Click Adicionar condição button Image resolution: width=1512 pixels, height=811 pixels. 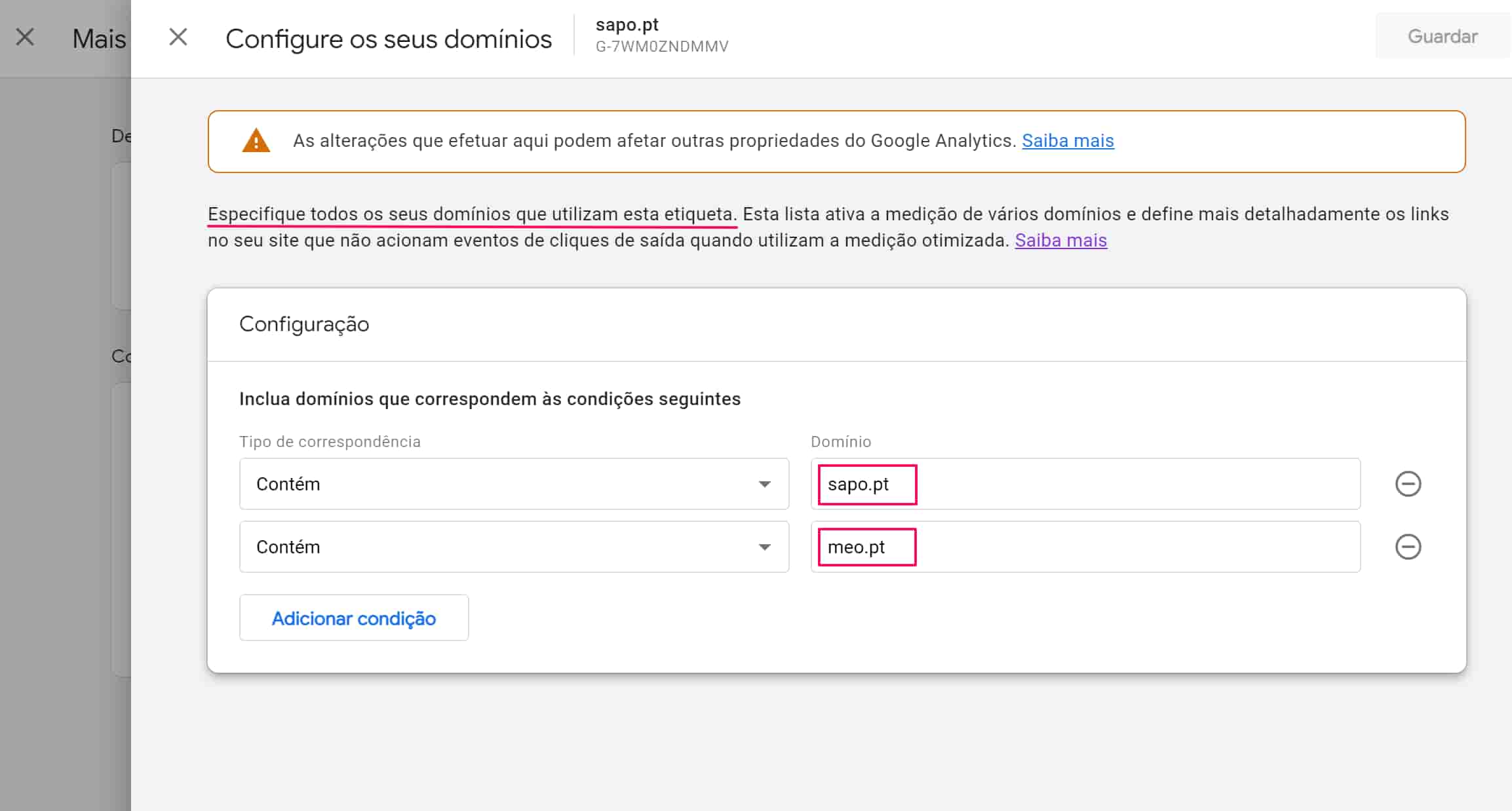coord(354,618)
